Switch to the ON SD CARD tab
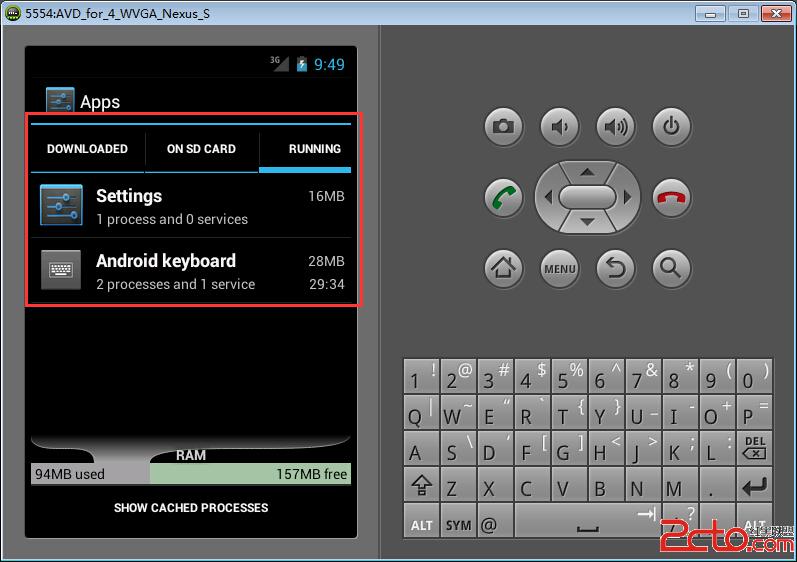The width and height of the screenshot is (797, 562). click(x=202, y=149)
